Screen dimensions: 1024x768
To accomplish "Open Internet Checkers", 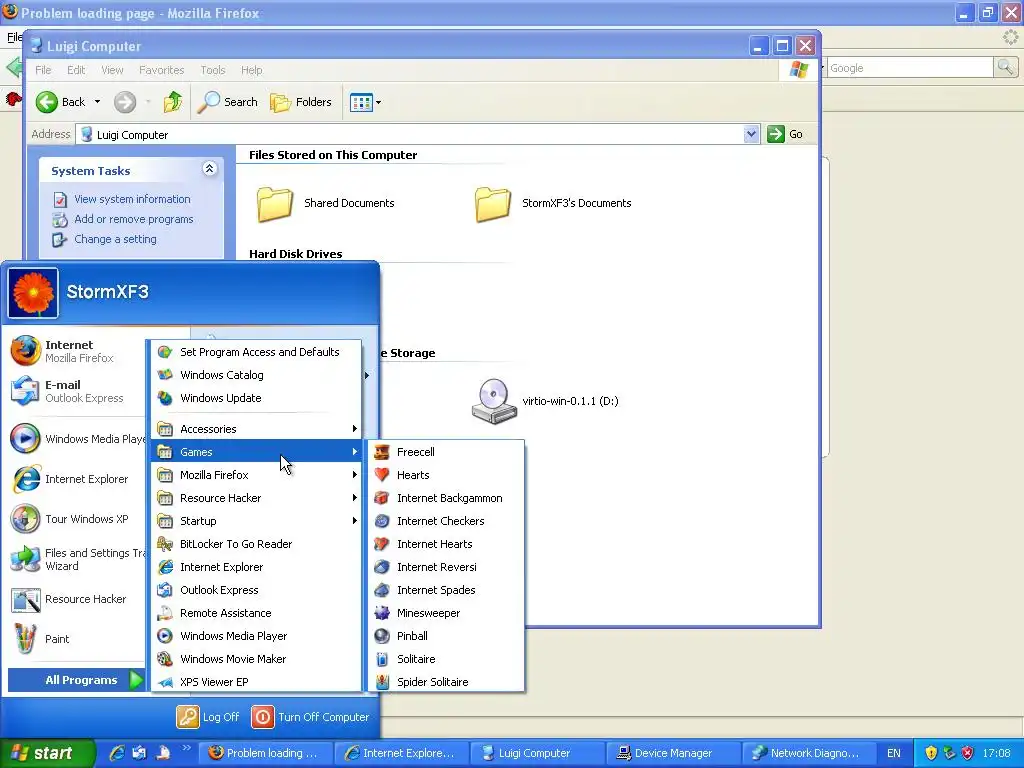I will click(447, 521).
